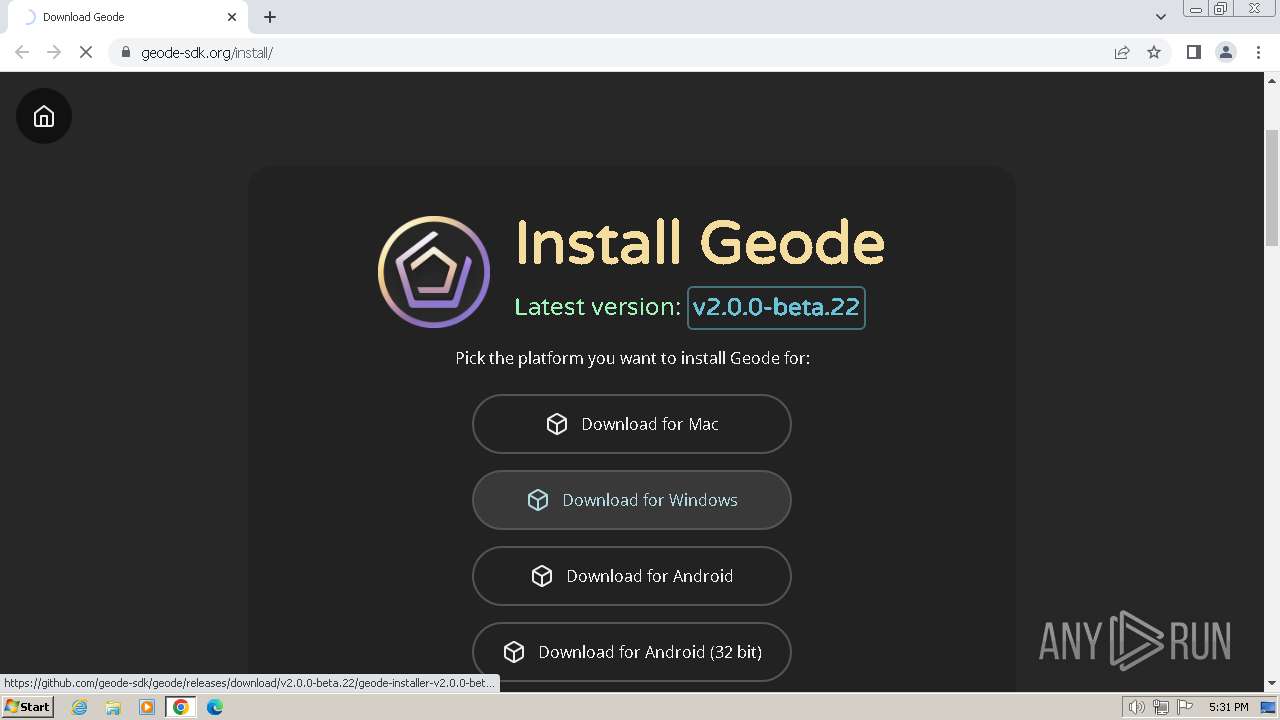Open media player taskbar icon
1280x720 pixels.
click(147, 707)
